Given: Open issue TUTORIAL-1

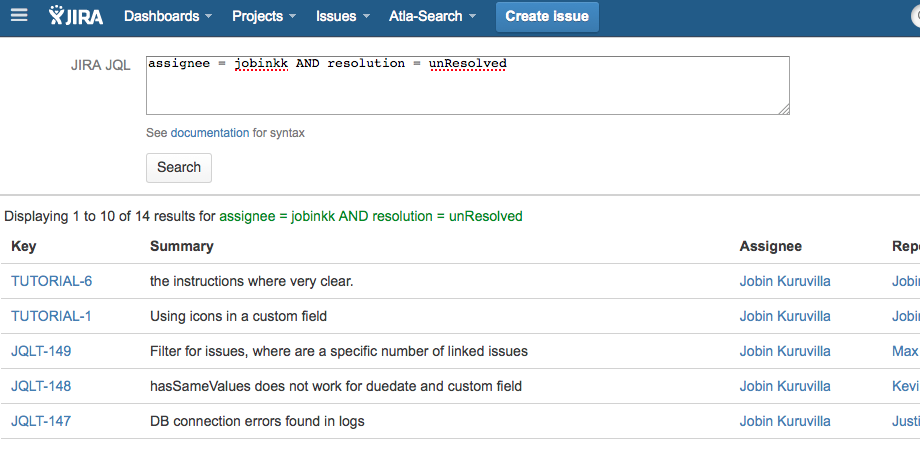Looking at the screenshot, I should pyautogui.click(x=51, y=316).
